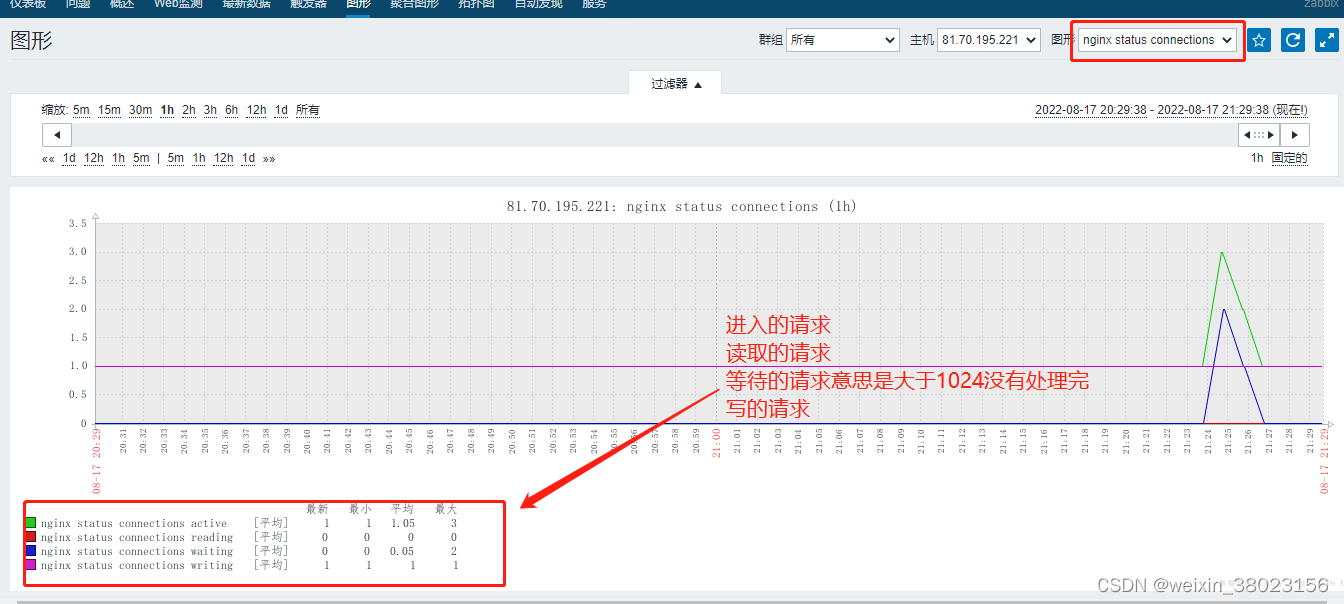Click the fullscreen/kiosk mode arrows icon

[1326, 40]
